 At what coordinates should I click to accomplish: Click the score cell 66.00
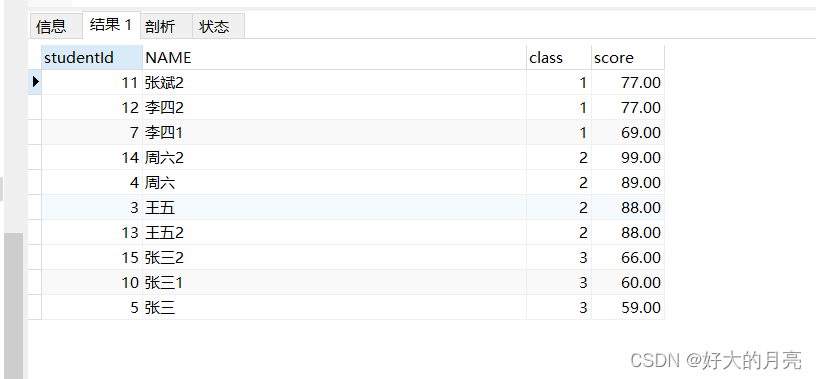pyautogui.click(x=628, y=257)
